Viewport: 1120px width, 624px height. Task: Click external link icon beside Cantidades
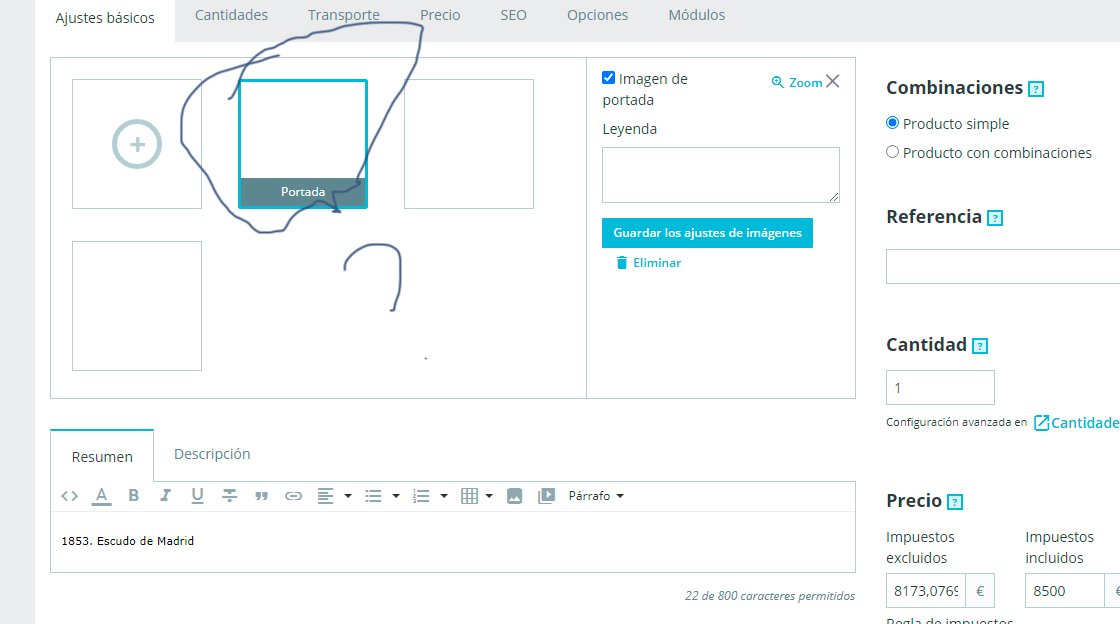(x=1041, y=423)
